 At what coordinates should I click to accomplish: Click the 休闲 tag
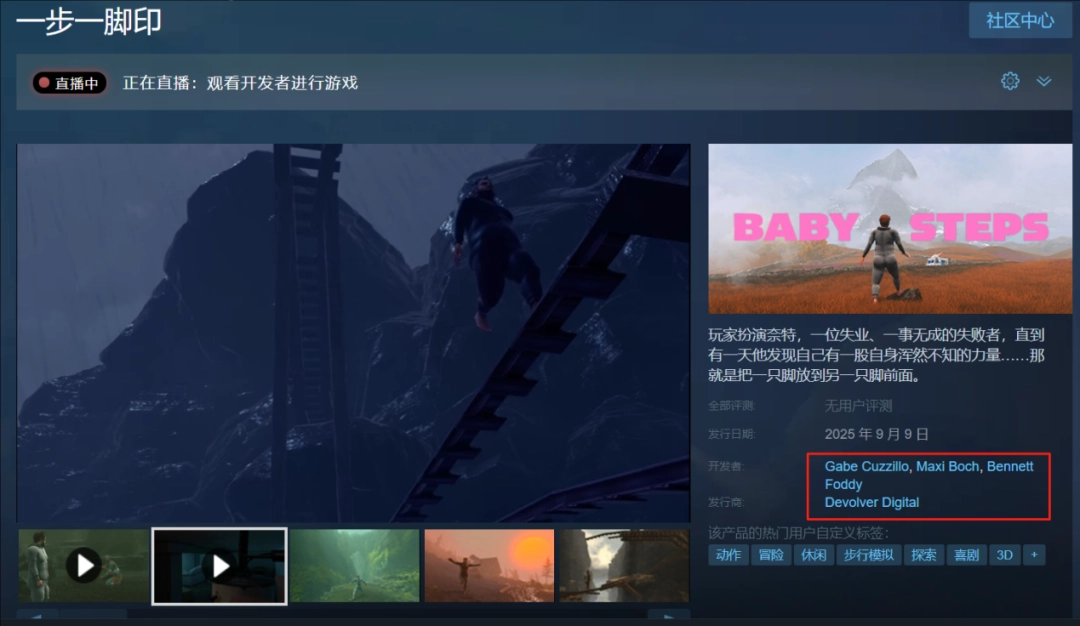click(x=813, y=555)
